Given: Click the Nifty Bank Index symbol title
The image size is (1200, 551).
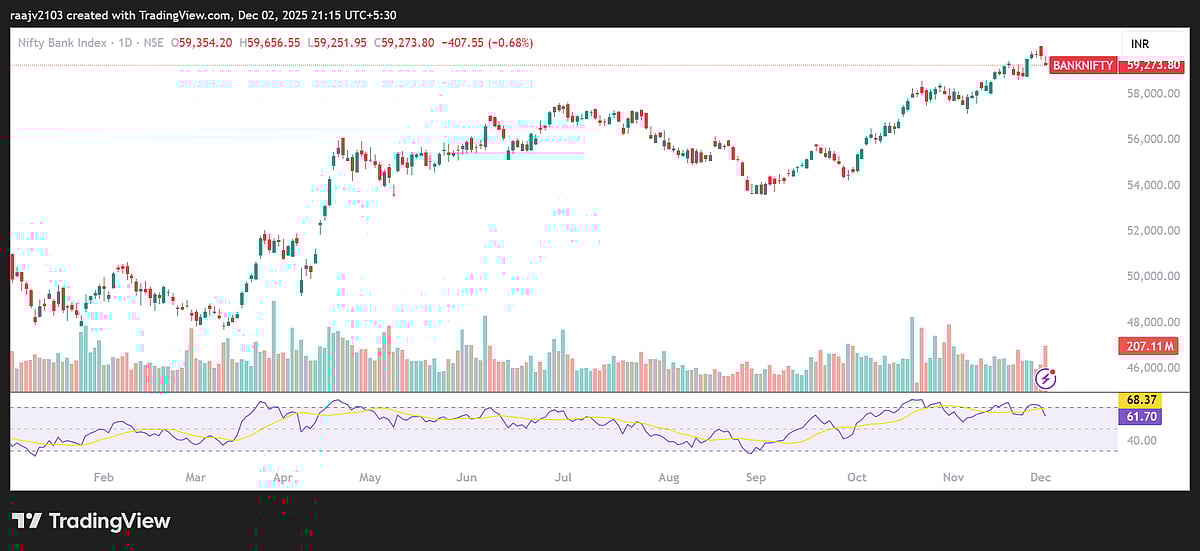Looking at the screenshot, I should (x=63, y=43).
